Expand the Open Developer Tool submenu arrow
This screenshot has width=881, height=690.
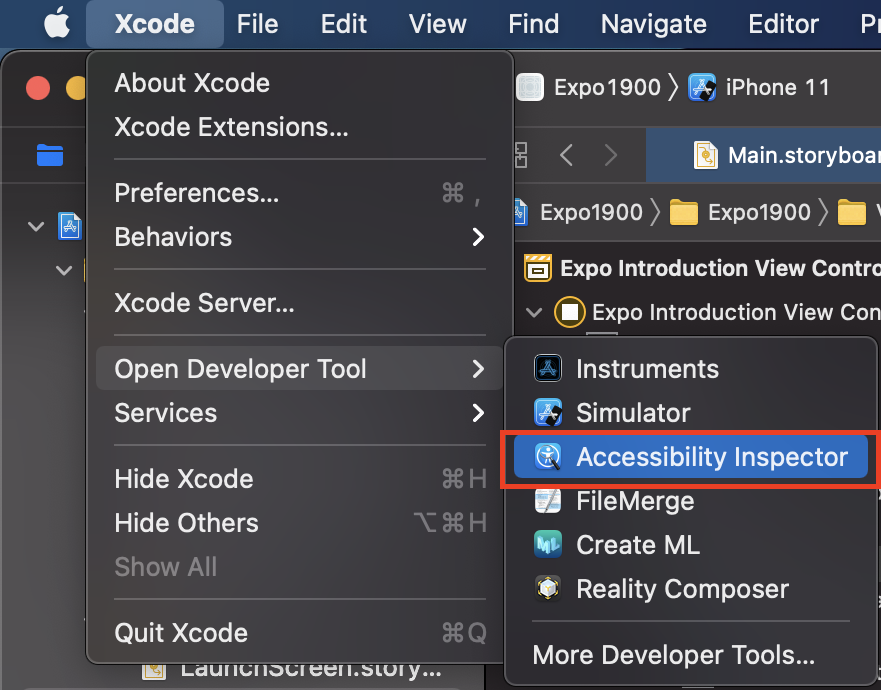pyautogui.click(x=478, y=369)
